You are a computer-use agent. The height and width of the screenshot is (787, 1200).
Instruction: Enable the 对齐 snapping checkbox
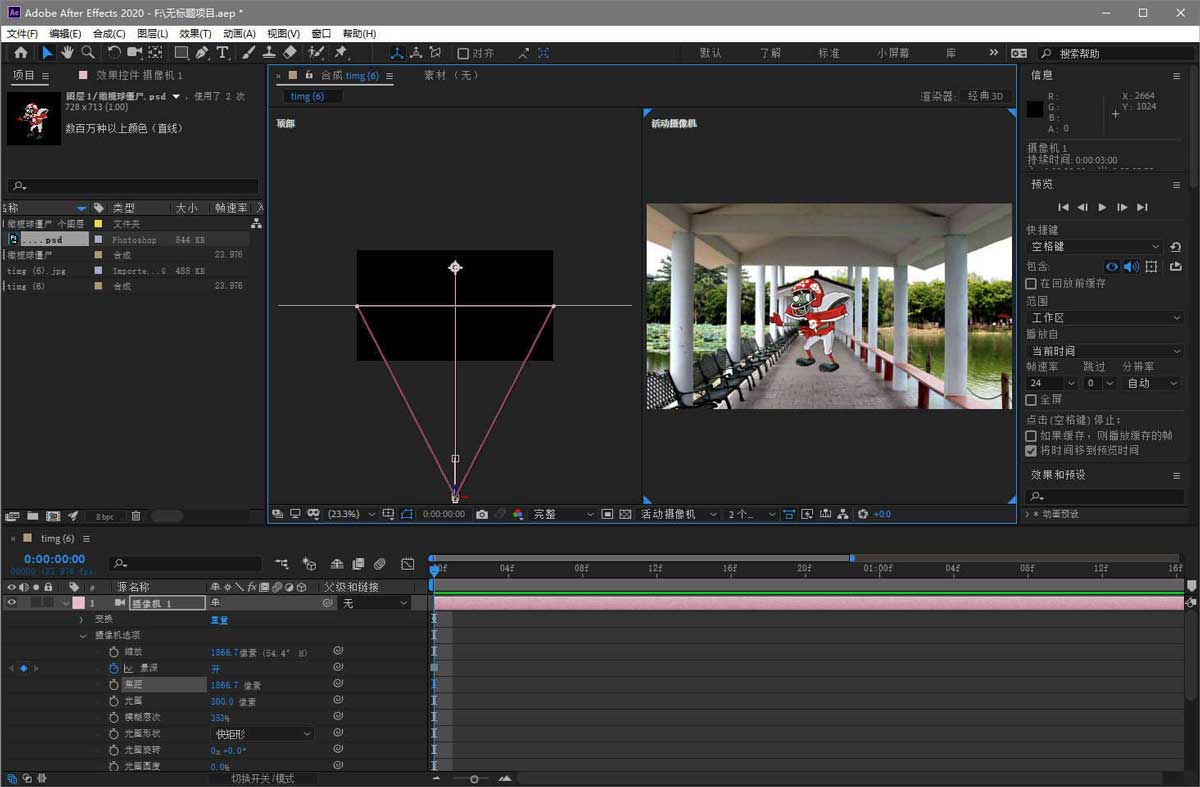click(463, 54)
